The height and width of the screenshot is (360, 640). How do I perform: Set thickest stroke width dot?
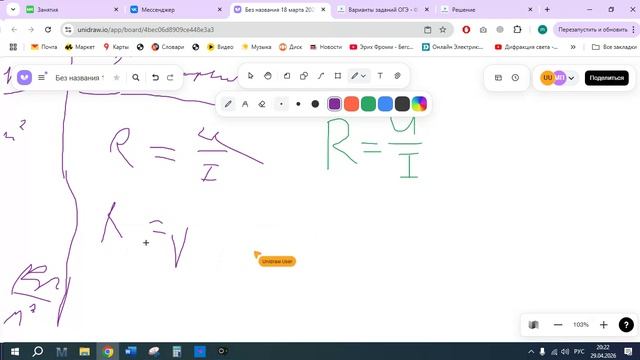(x=315, y=104)
